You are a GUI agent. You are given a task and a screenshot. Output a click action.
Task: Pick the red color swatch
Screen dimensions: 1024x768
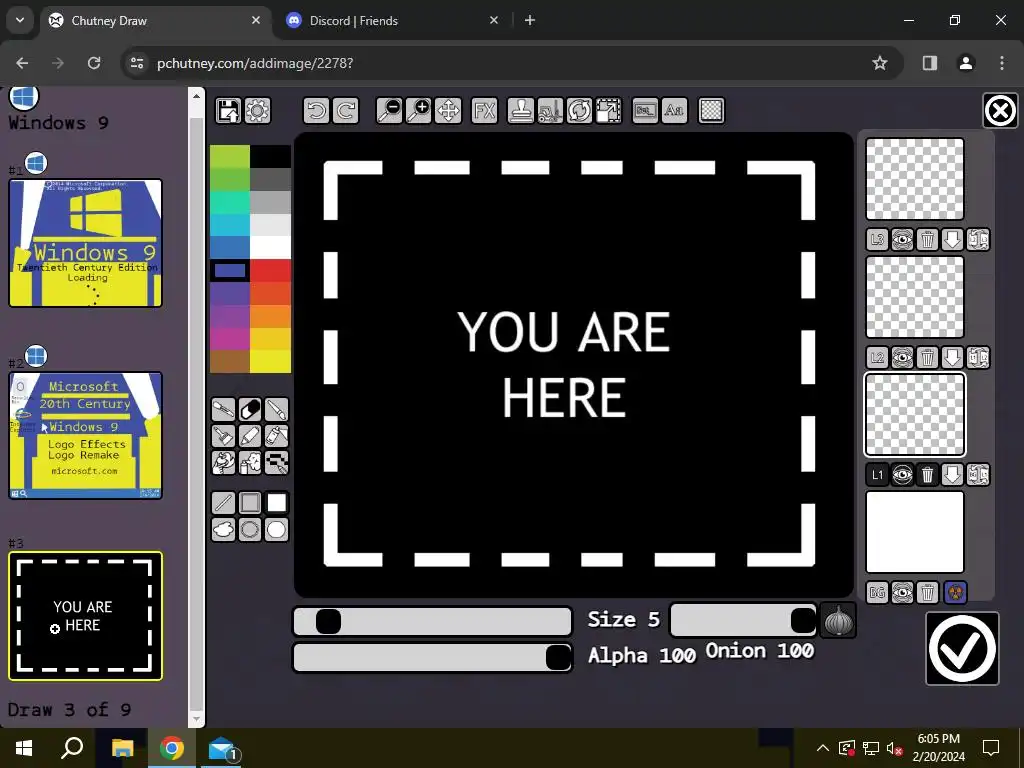click(270, 270)
